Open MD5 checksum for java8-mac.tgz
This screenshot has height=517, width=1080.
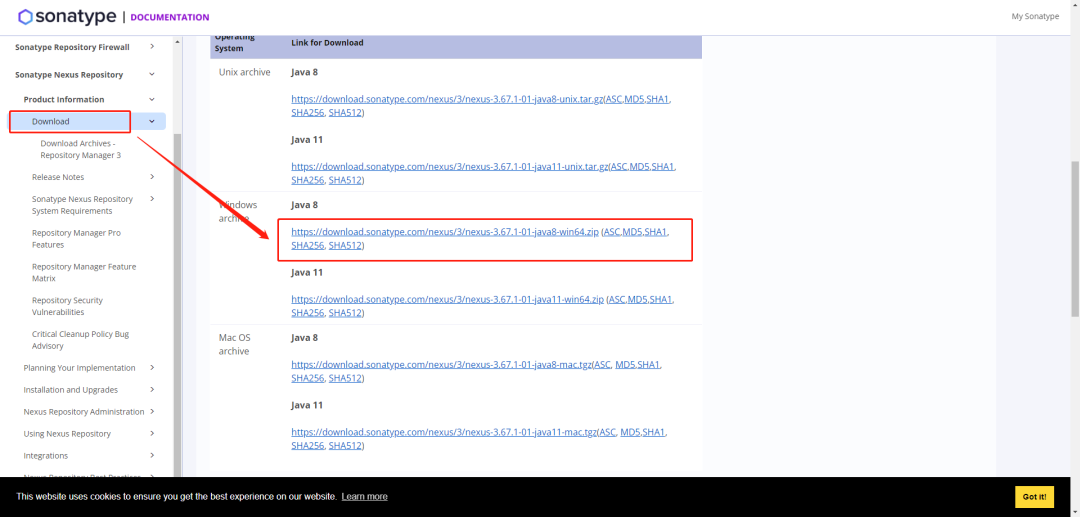[626, 364]
